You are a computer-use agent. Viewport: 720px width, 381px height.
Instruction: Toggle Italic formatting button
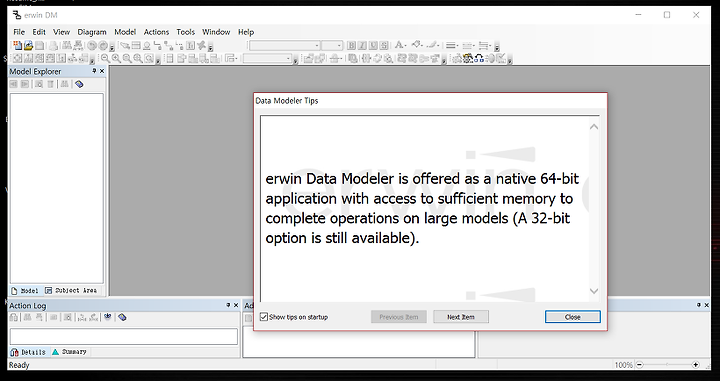pos(362,45)
